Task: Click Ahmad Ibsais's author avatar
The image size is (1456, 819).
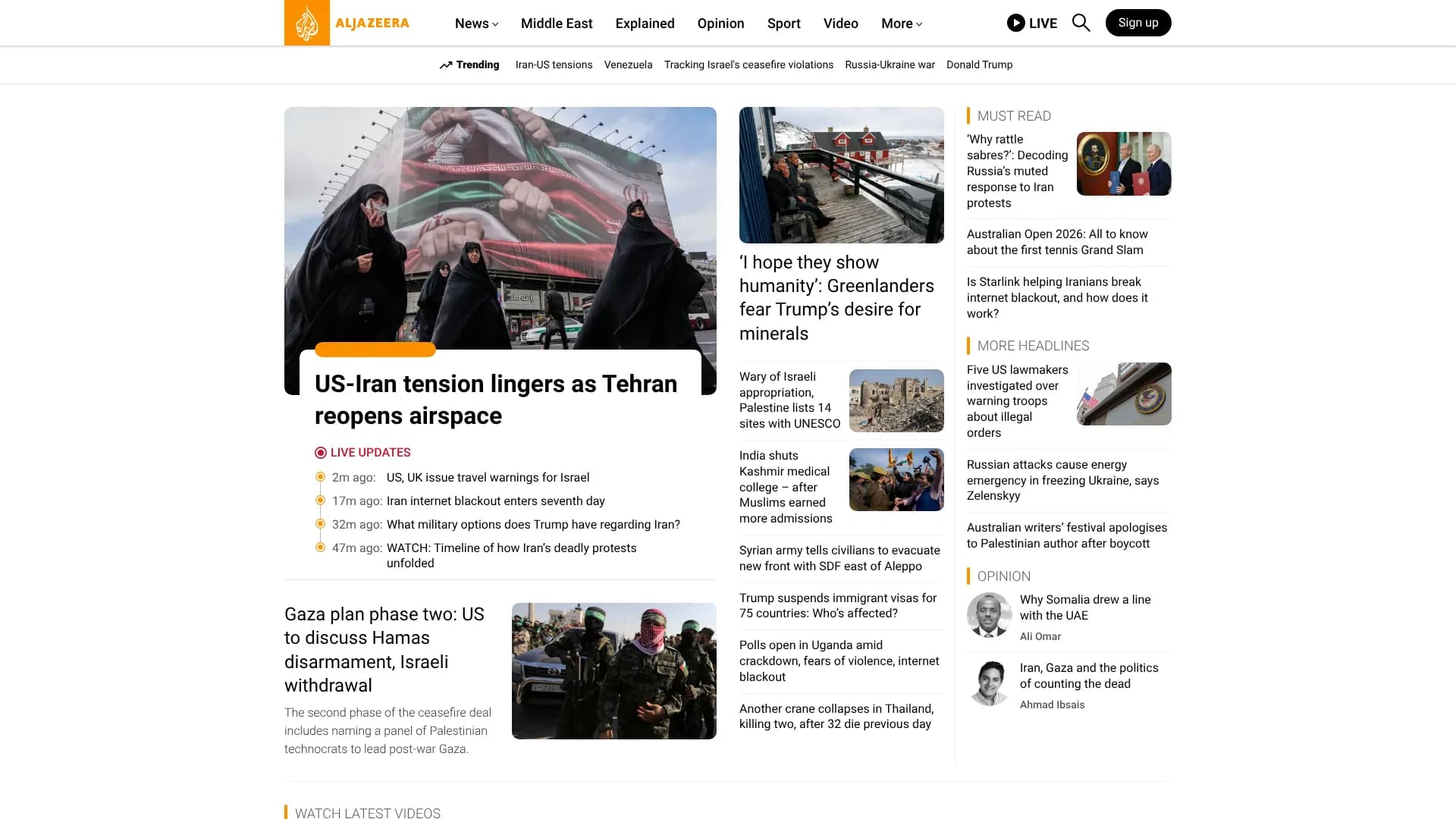Action: (x=989, y=683)
